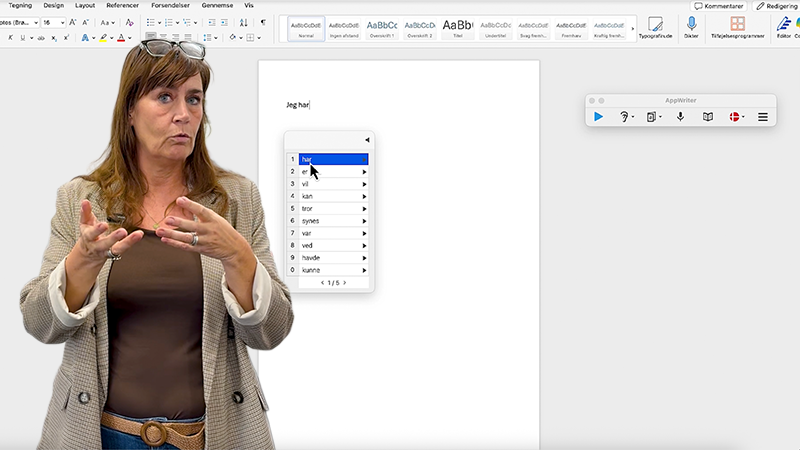Click the AppWriter microphone icon

pos(680,117)
